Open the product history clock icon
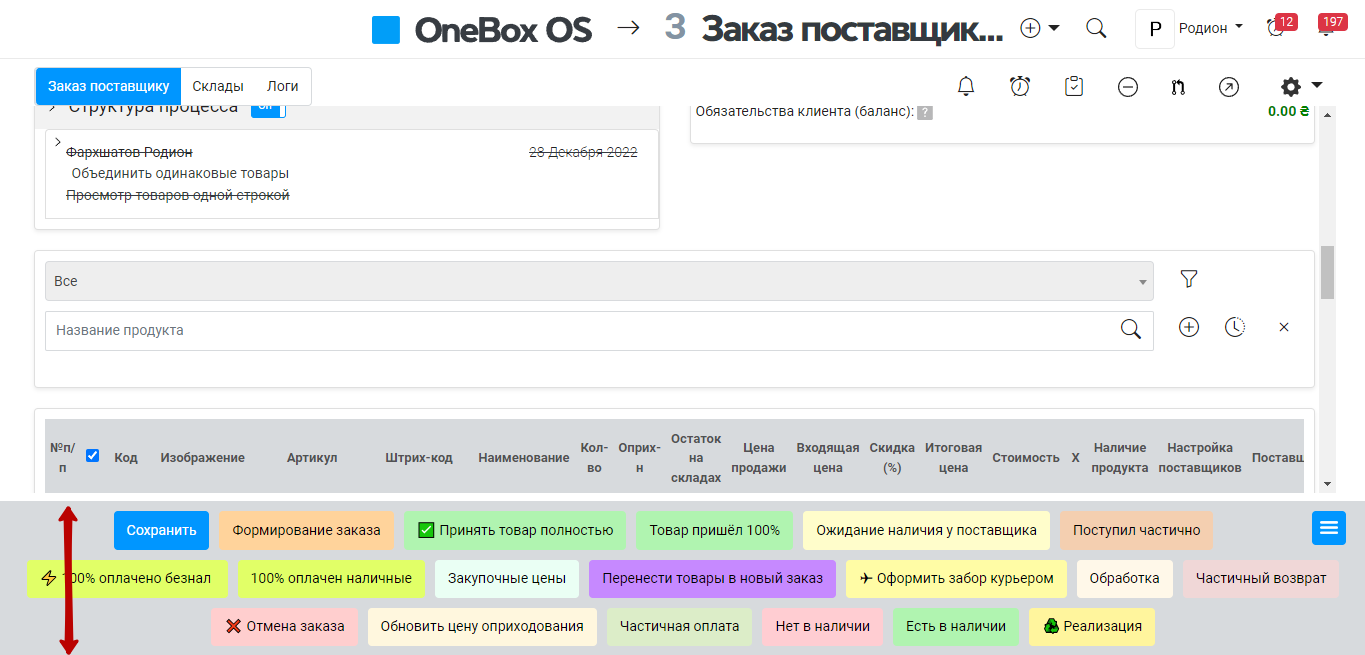This screenshot has height=655, width=1365. [1235, 327]
